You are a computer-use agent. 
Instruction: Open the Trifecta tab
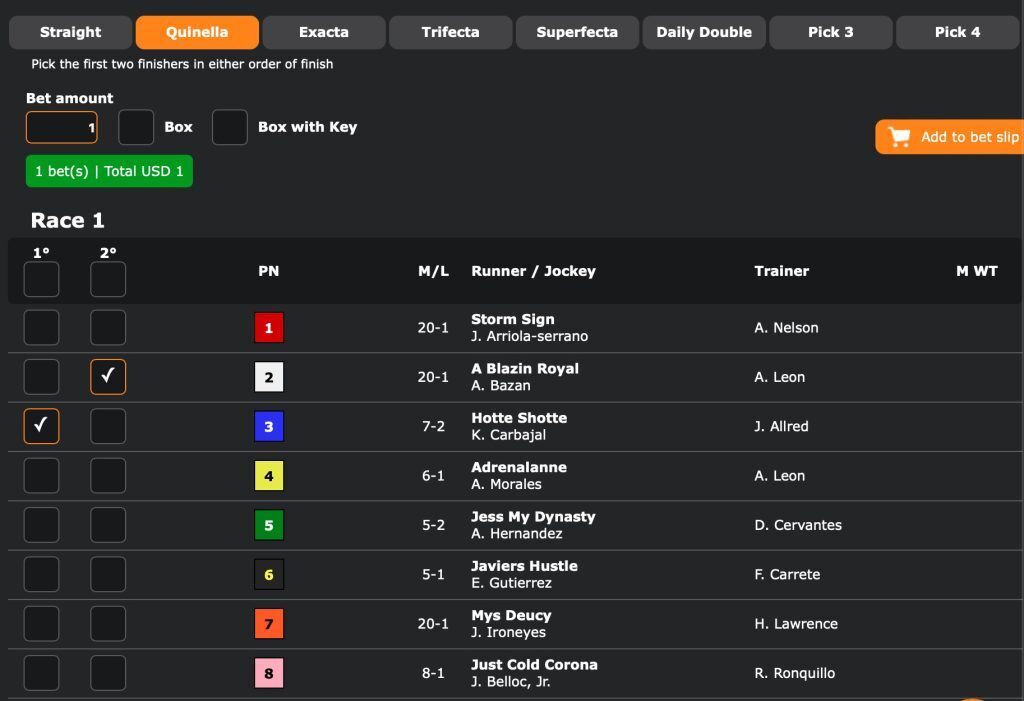[x=451, y=32]
